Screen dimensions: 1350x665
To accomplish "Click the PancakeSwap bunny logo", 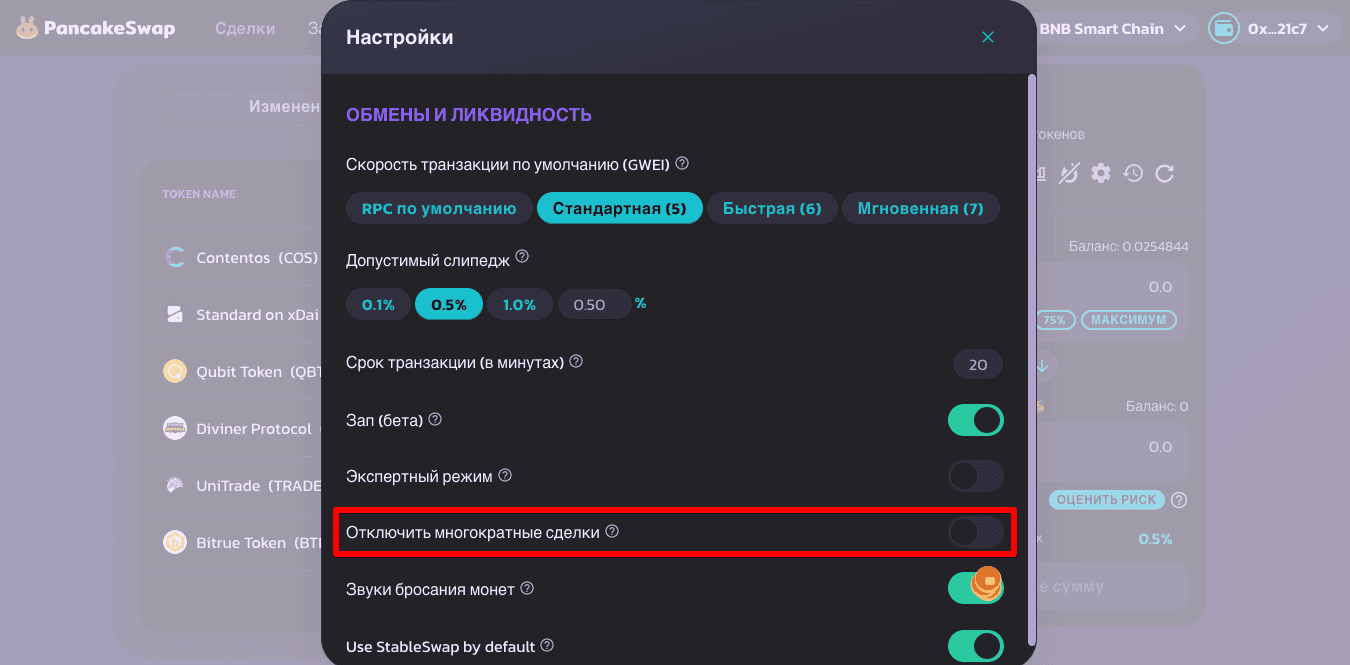I will pyautogui.click(x=27, y=29).
